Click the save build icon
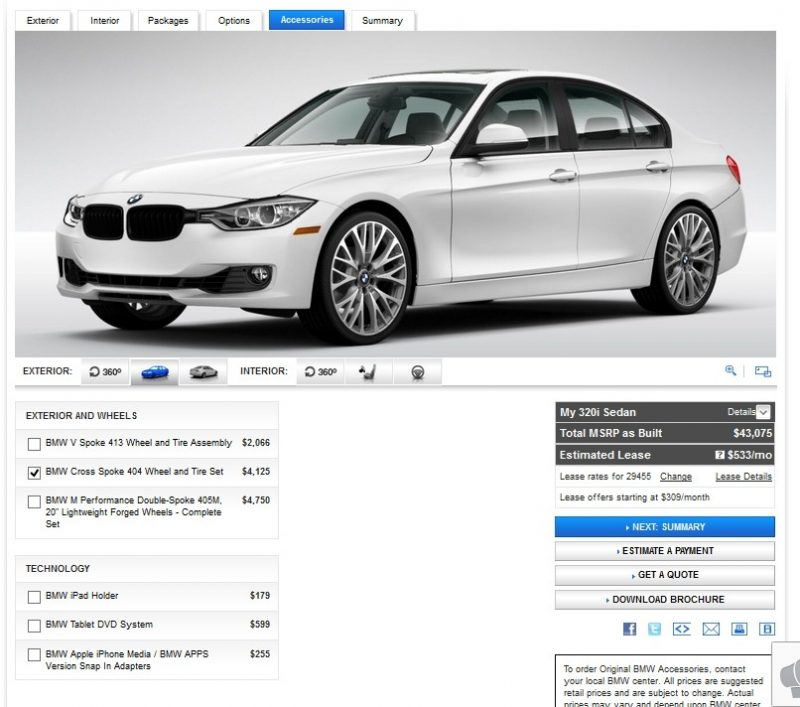Screen dimensions: 800x707 pos(767,629)
